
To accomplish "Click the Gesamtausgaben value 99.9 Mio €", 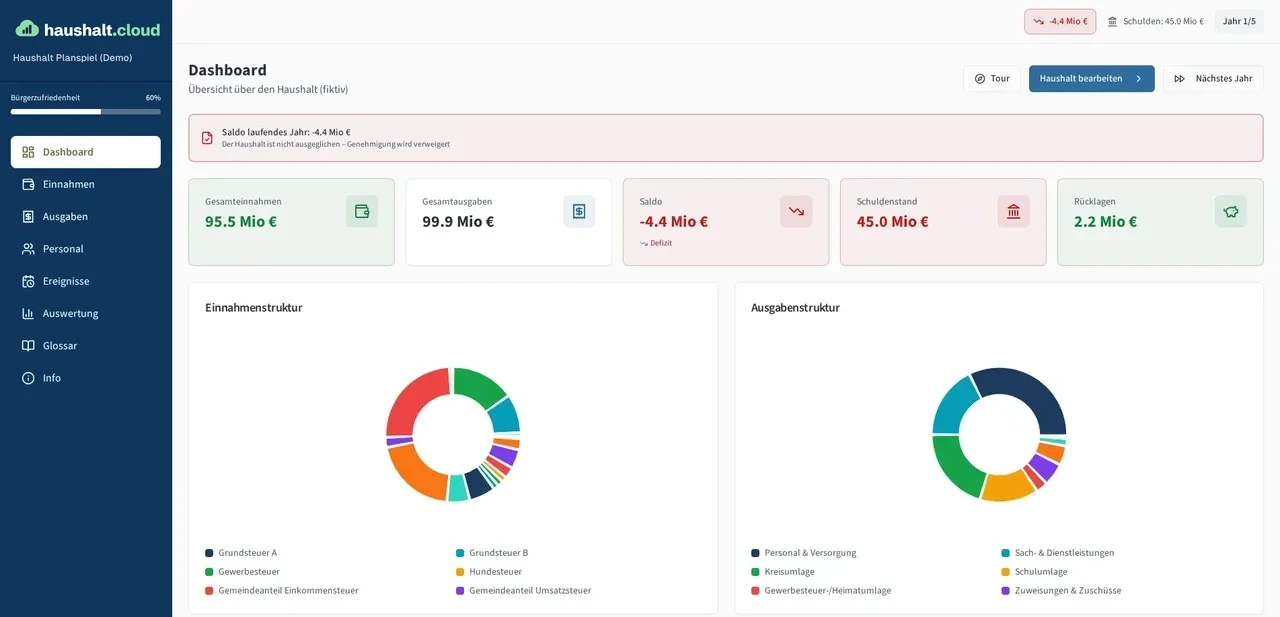I will pos(458,222).
